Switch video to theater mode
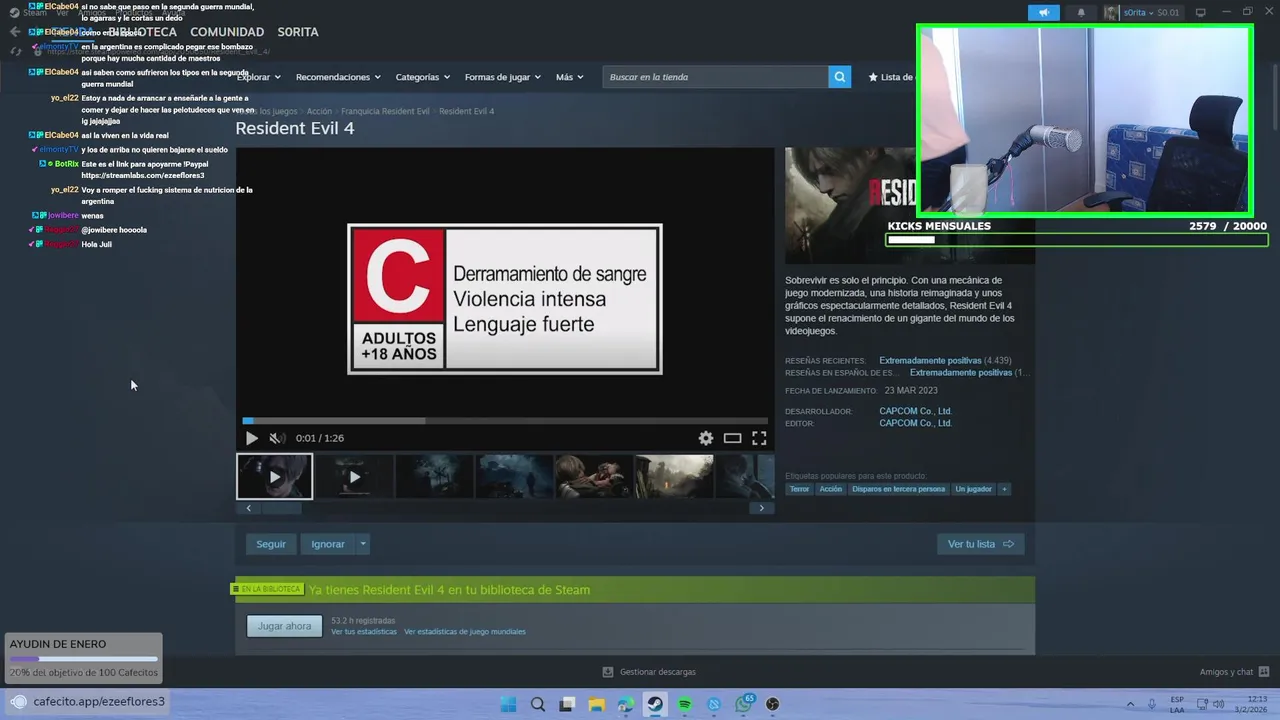1280x720 pixels. tap(733, 438)
